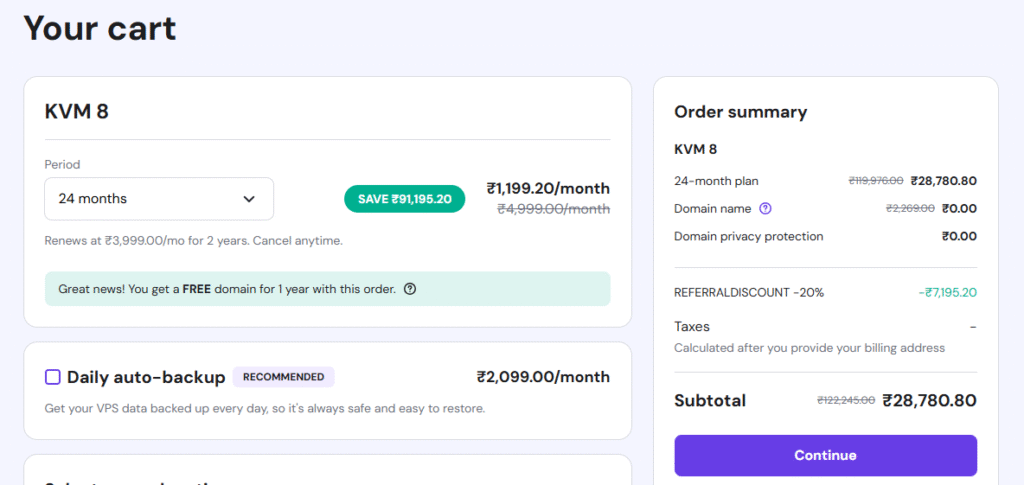Click the Daily auto-backup label text

146,377
